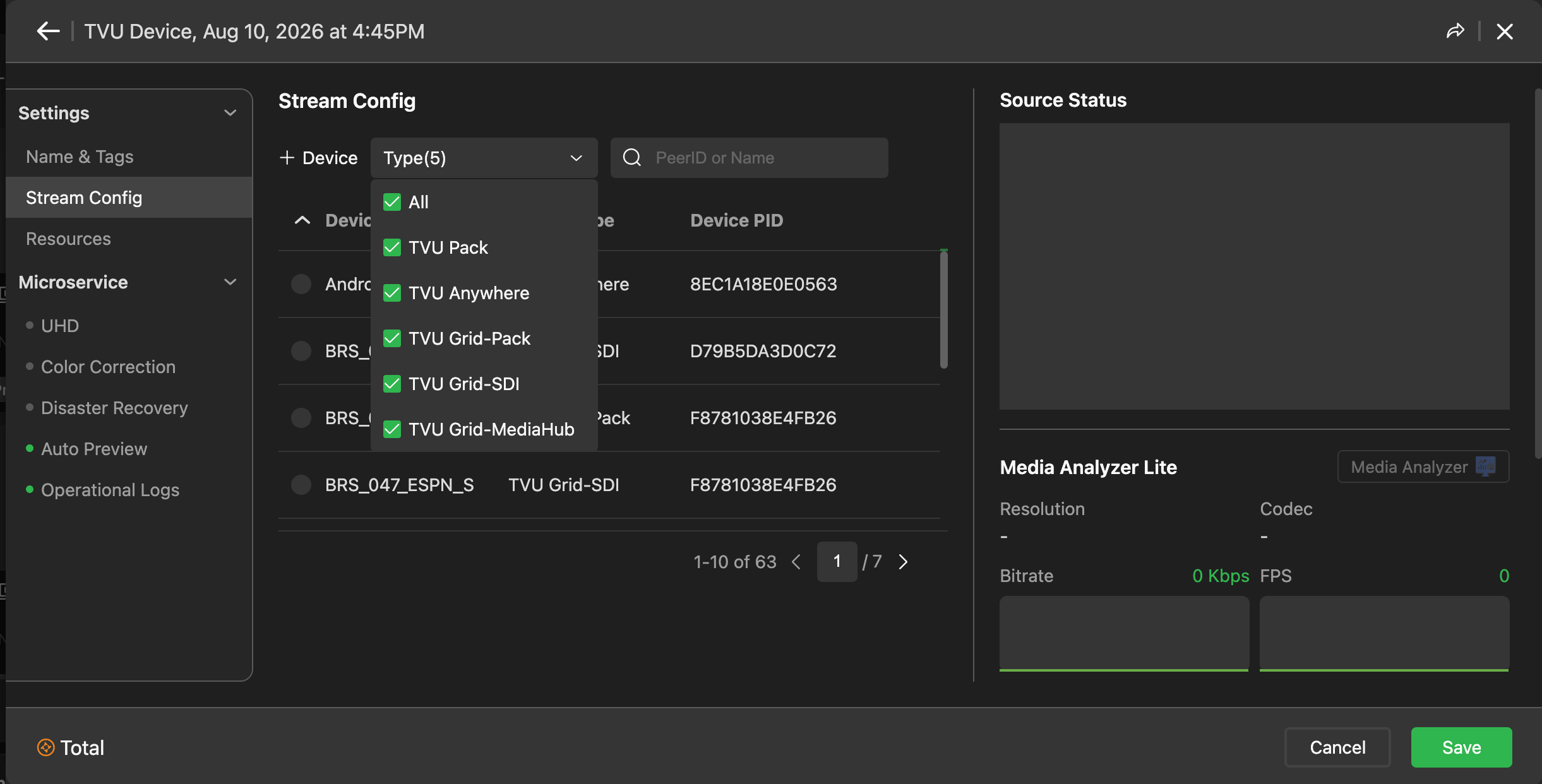Click PID D79B5DA3D0C72
The image size is (1542, 784).
763,351
